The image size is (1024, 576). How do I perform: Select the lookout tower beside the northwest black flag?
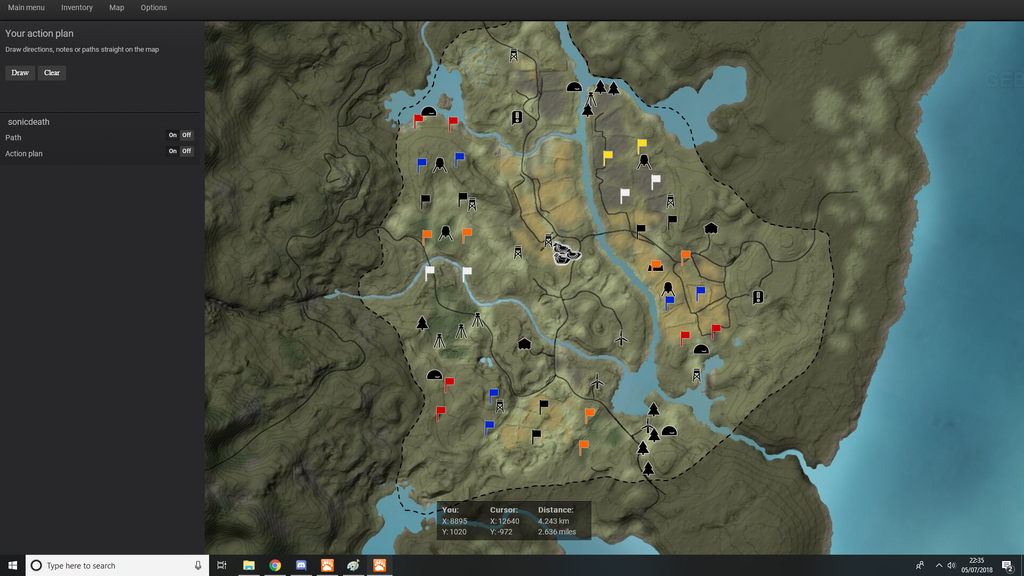[x=472, y=204]
